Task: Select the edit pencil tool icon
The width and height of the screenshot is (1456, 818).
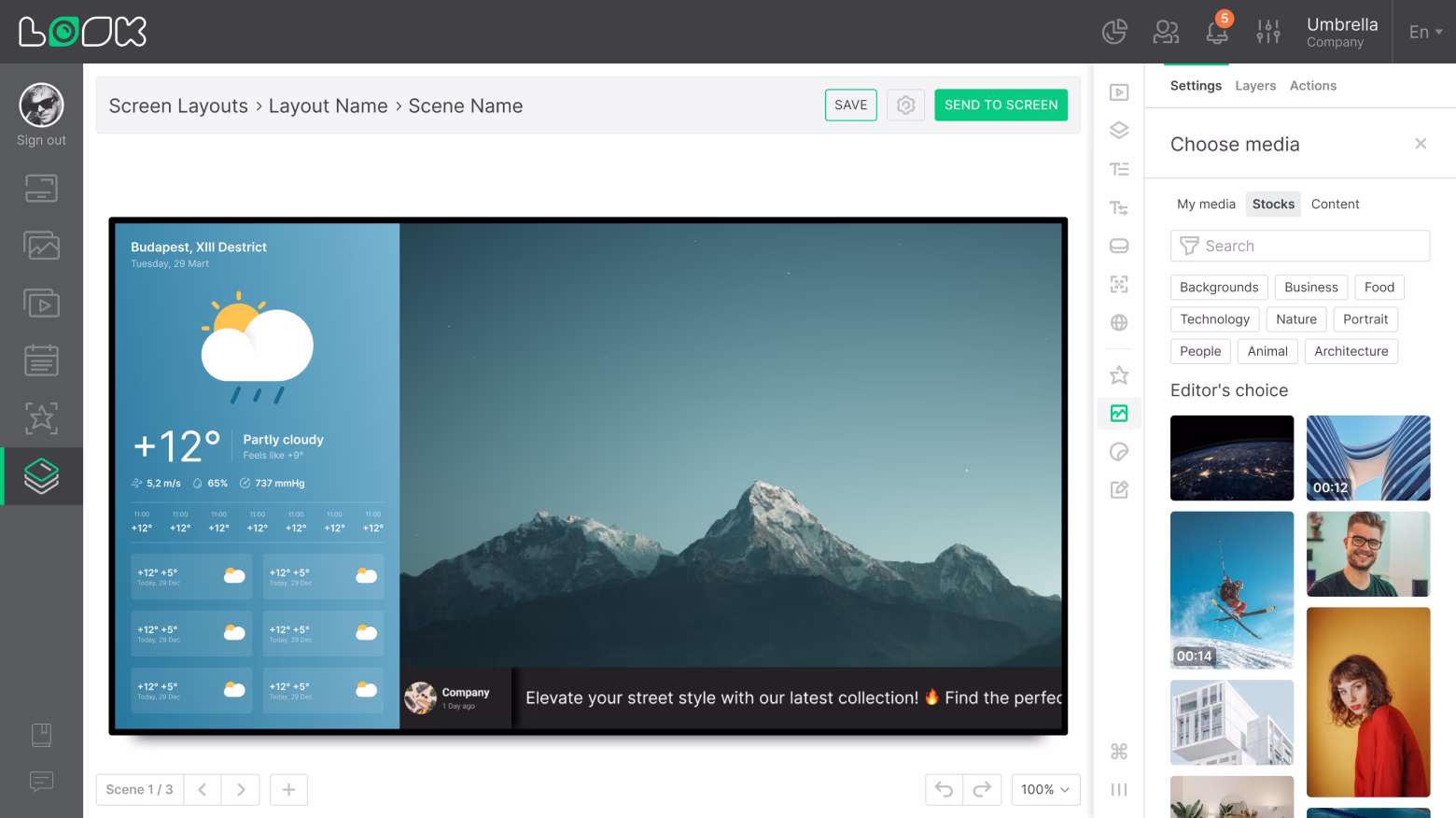Action: click(x=1119, y=490)
